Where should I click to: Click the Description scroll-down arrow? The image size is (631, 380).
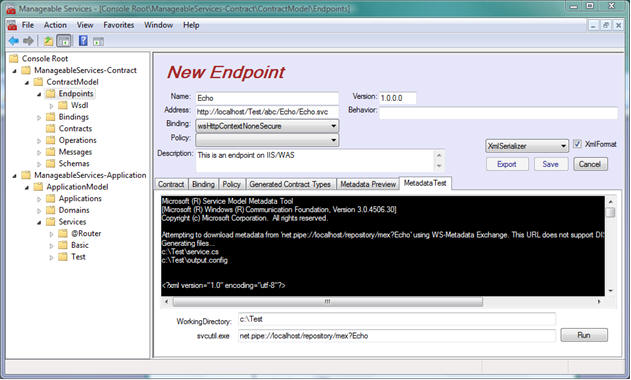[x=439, y=166]
